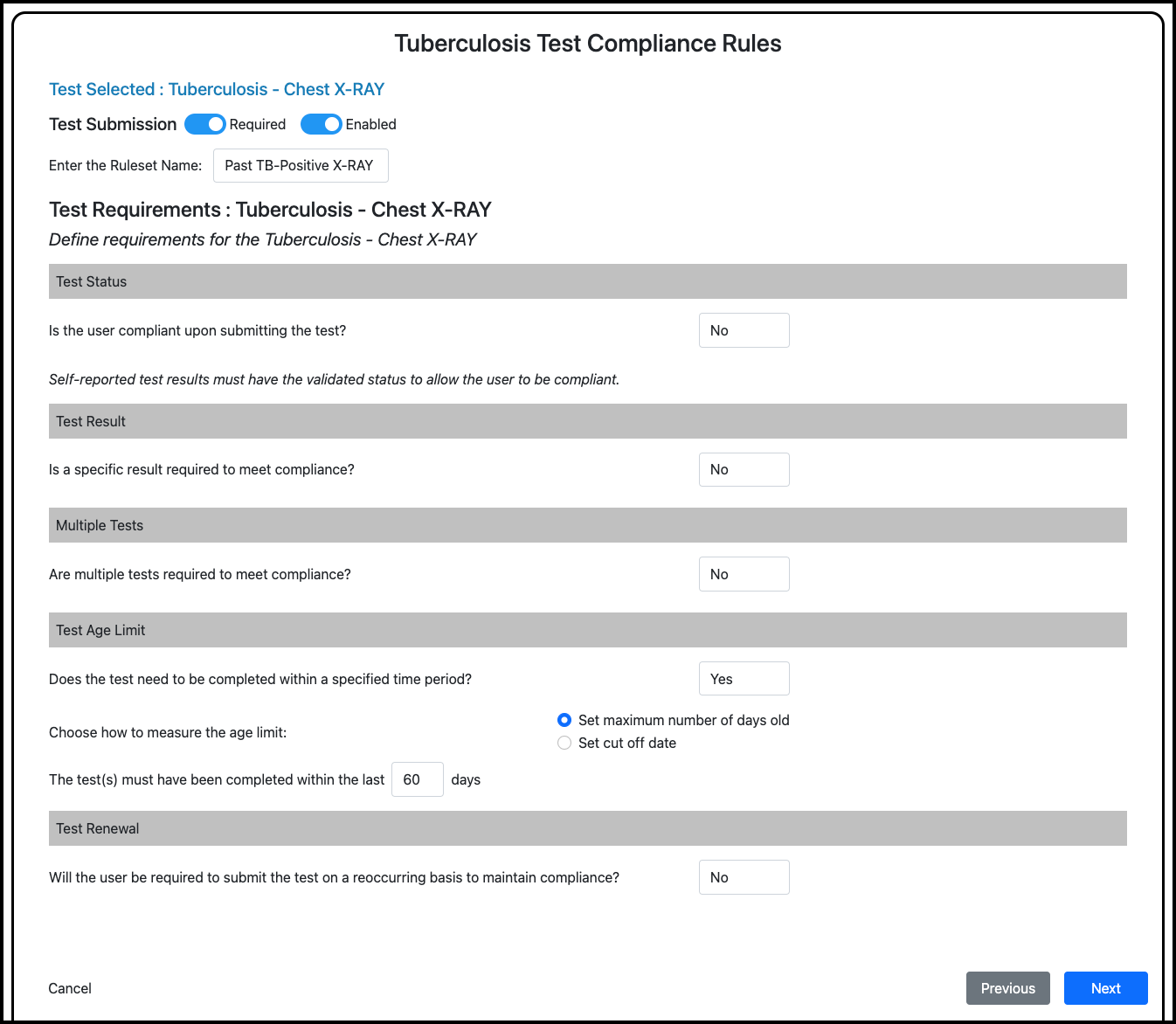Open the compliant upon submitting dropdown
The width and height of the screenshot is (1176, 1024).
pyautogui.click(x=744, y=330)
